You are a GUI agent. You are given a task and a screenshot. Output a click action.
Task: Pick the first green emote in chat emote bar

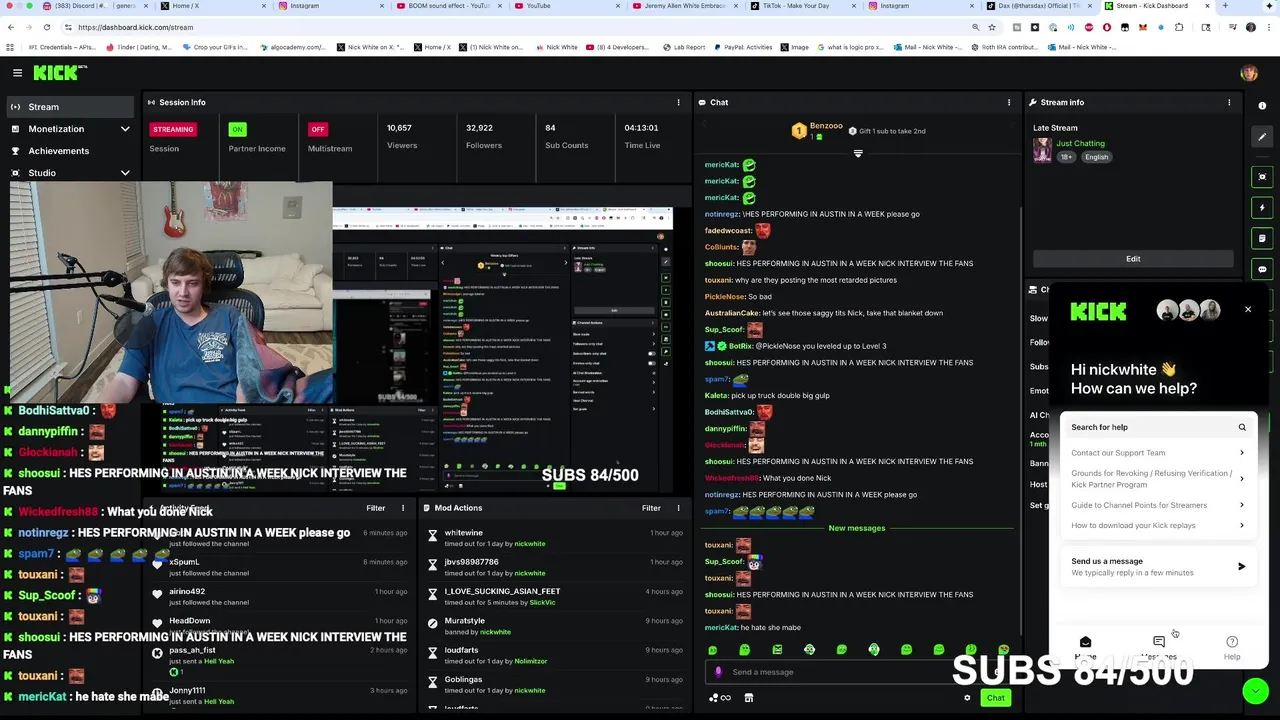pos(712,650)
